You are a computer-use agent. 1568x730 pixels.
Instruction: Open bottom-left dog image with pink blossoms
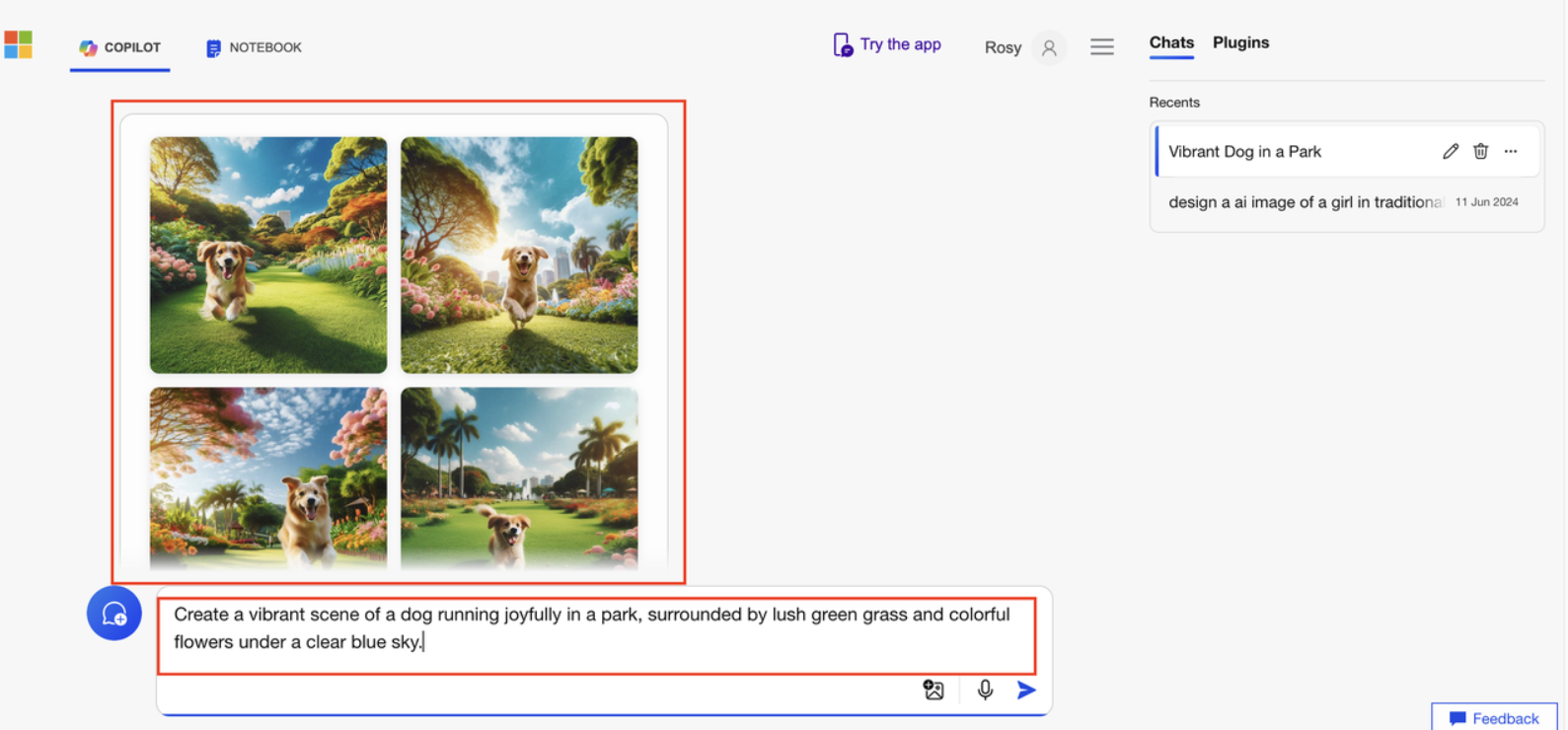pyautogui.click(x=268, y=478)
